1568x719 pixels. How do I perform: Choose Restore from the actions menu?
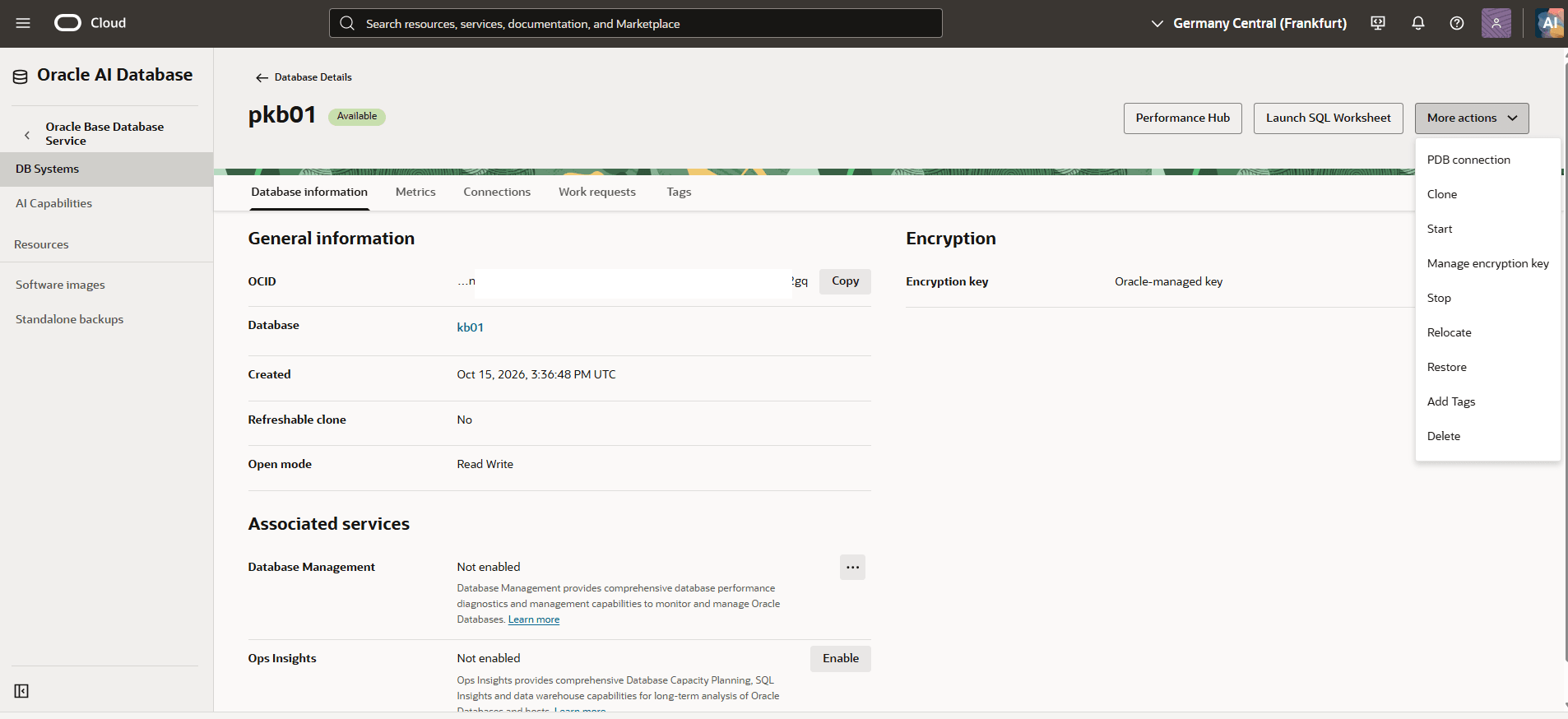point(1487,367)
